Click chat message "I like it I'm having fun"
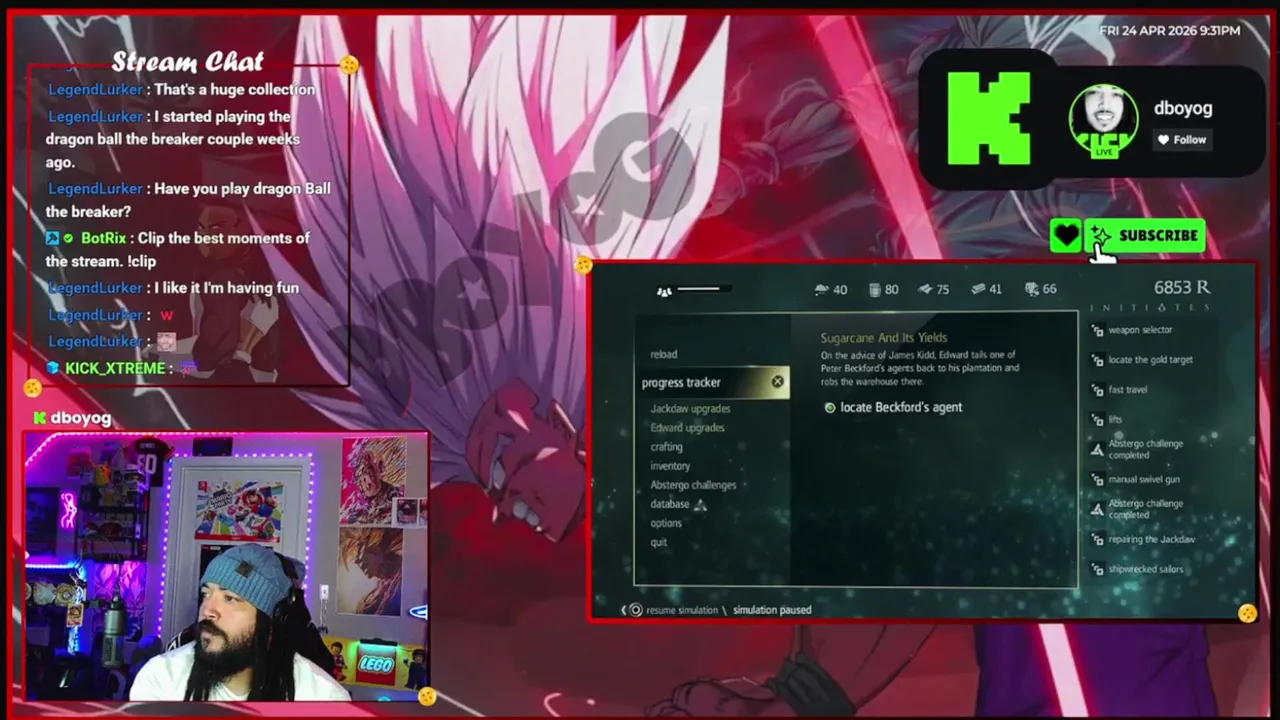This screenshot has height=720, width=1280. [x=226, y=287]
